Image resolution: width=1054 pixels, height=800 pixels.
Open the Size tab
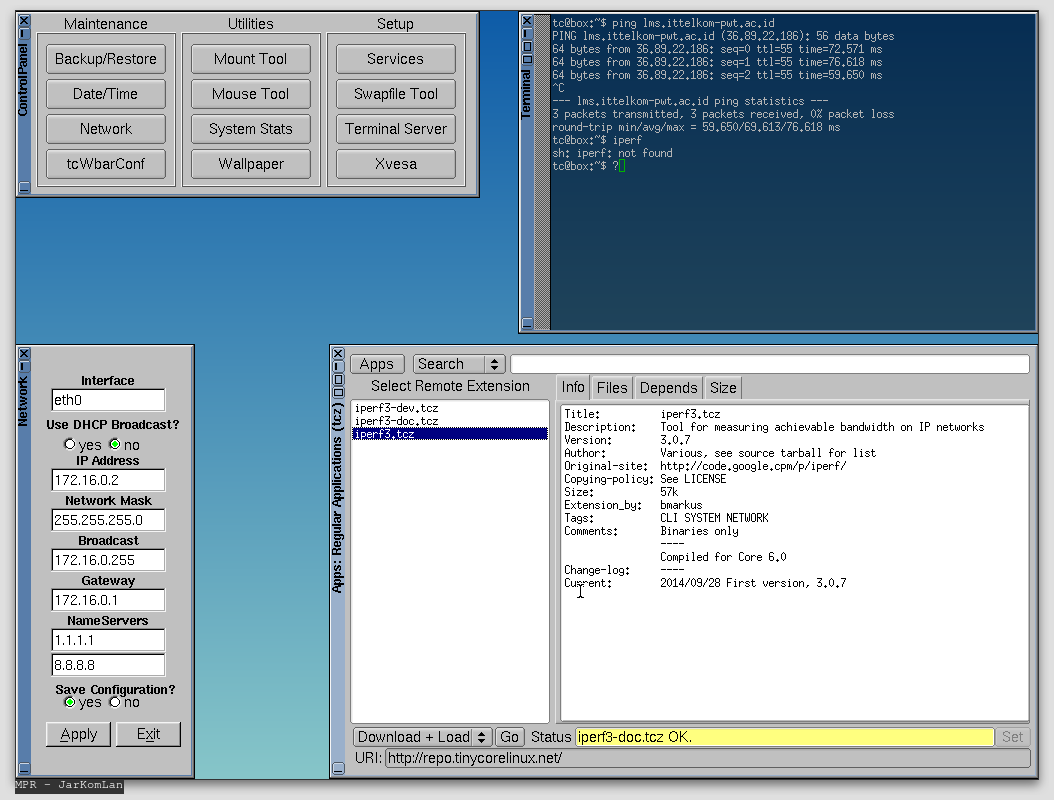tap(723, 388)
